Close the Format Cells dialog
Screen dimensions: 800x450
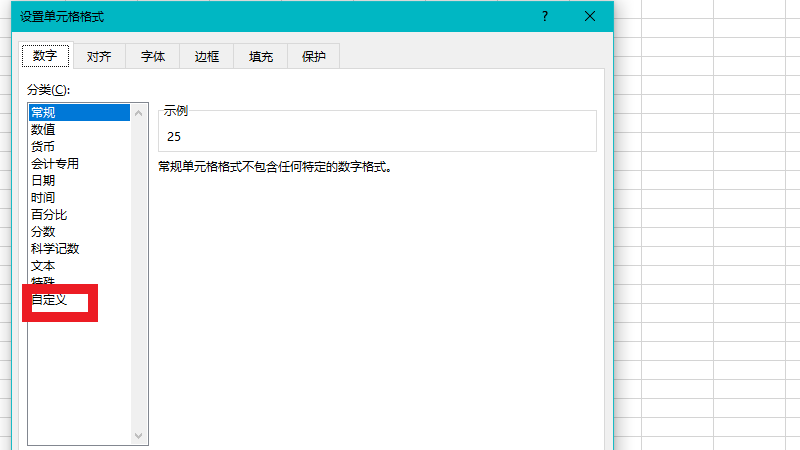tap(591, 17)
